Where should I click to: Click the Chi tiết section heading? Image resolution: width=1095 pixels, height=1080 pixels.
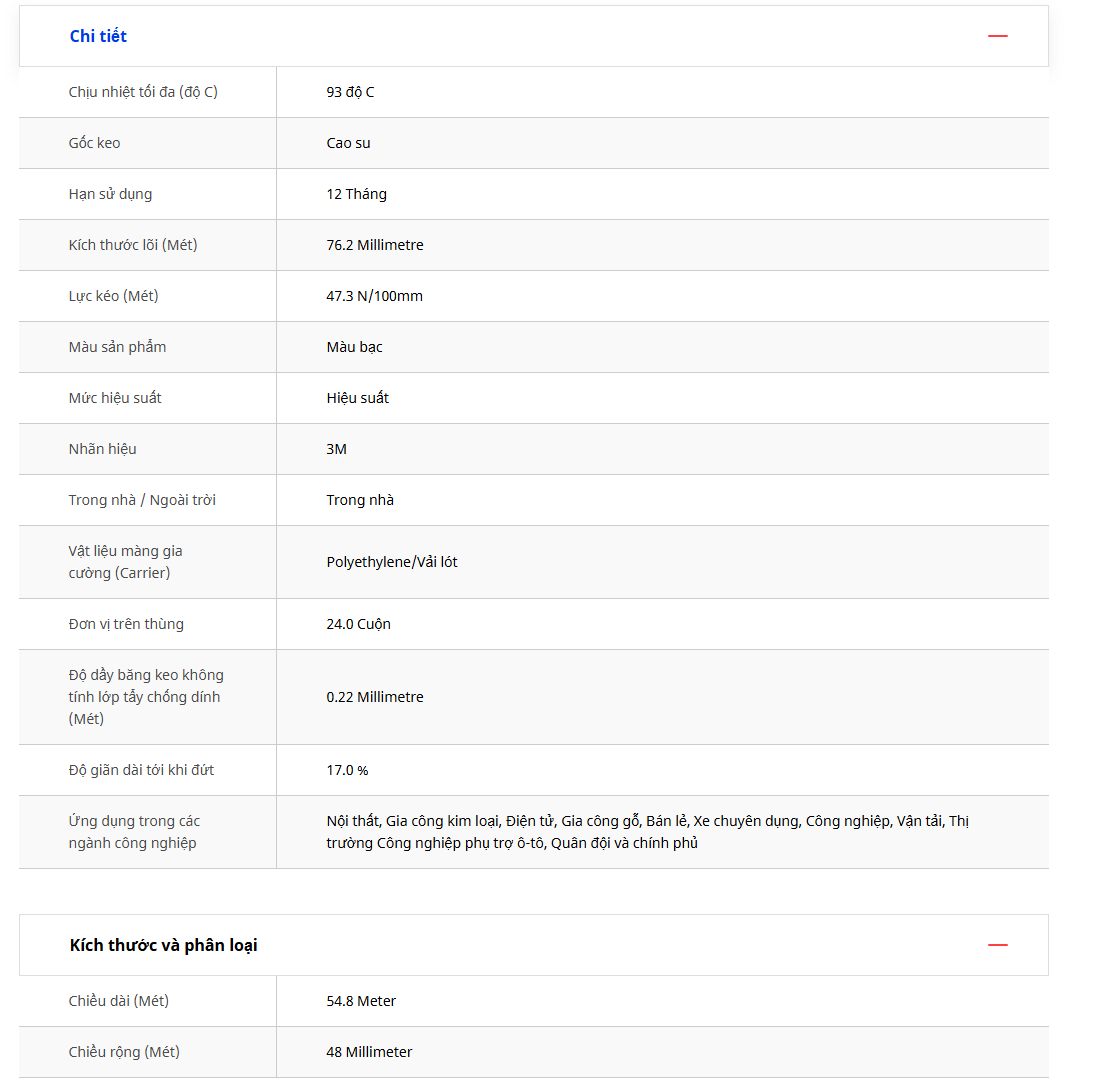[x=98, y=36]
